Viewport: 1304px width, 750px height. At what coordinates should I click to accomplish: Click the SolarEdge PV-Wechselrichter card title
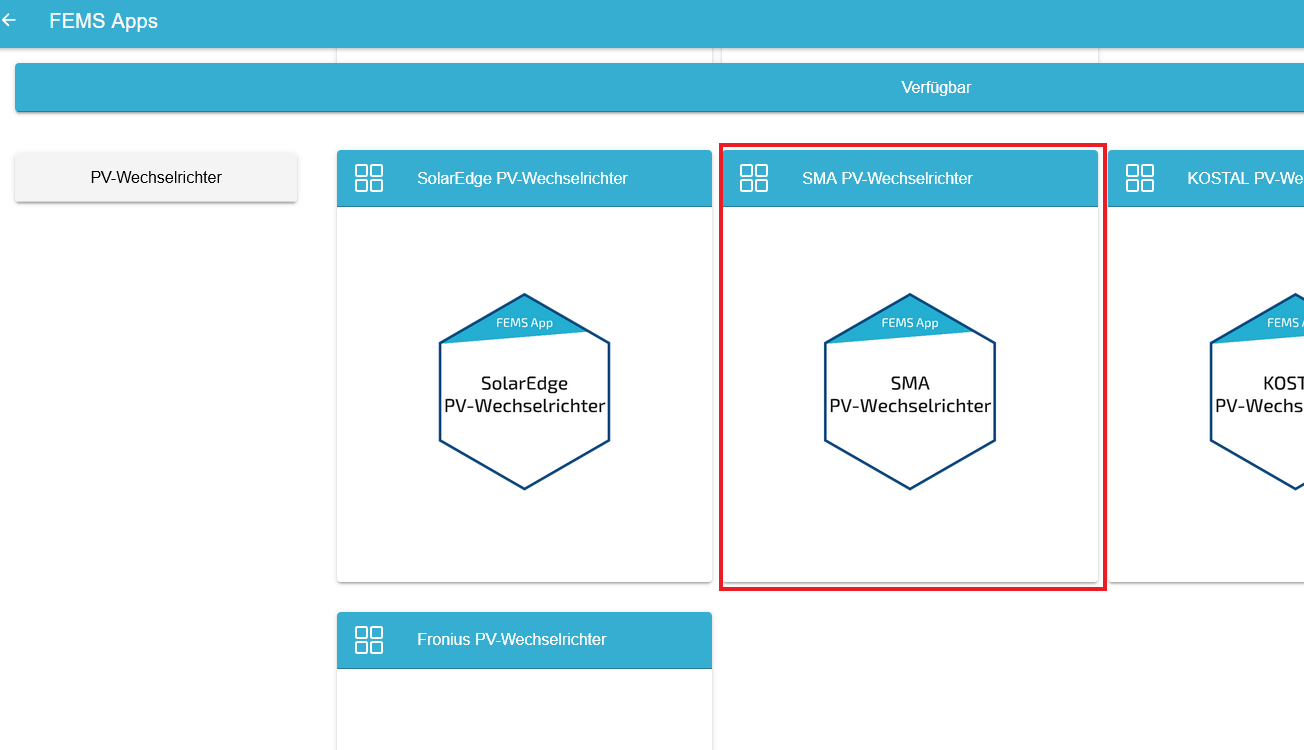(x=522, y=178)
